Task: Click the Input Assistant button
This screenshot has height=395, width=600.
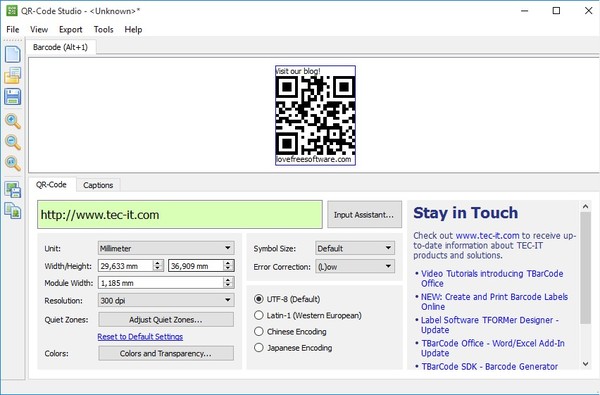Action: [x=364, y=214]
